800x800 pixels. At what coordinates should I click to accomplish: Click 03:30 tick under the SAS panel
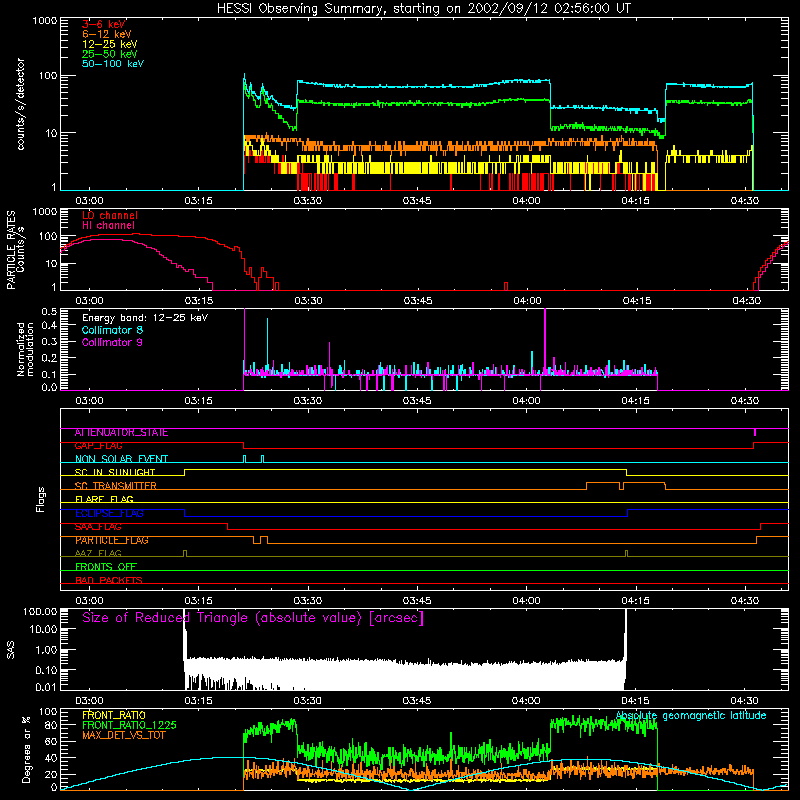click(308, 701)
